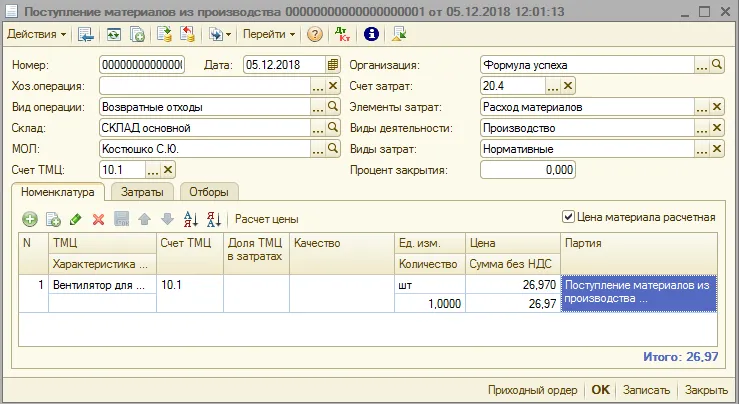Switch to the Отборы tab

209,192
